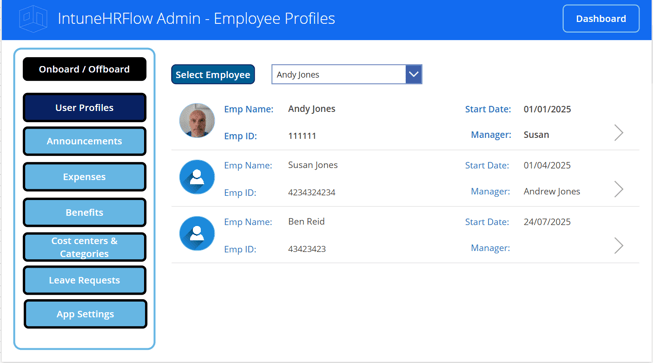Go to the Dashboard
The image size is (653, 363).
point(601,19)
